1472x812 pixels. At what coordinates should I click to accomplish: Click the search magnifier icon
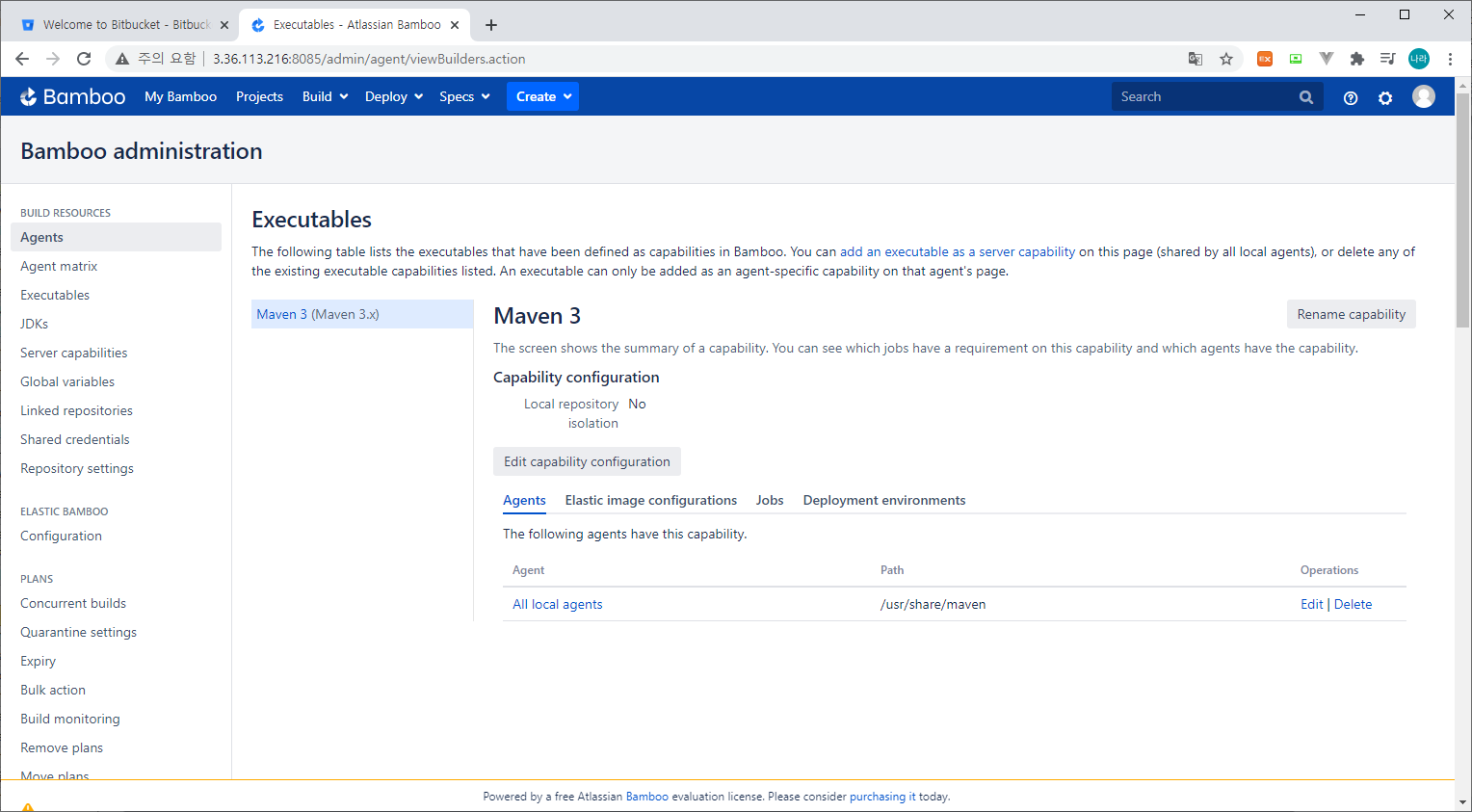pos(1306,97)
